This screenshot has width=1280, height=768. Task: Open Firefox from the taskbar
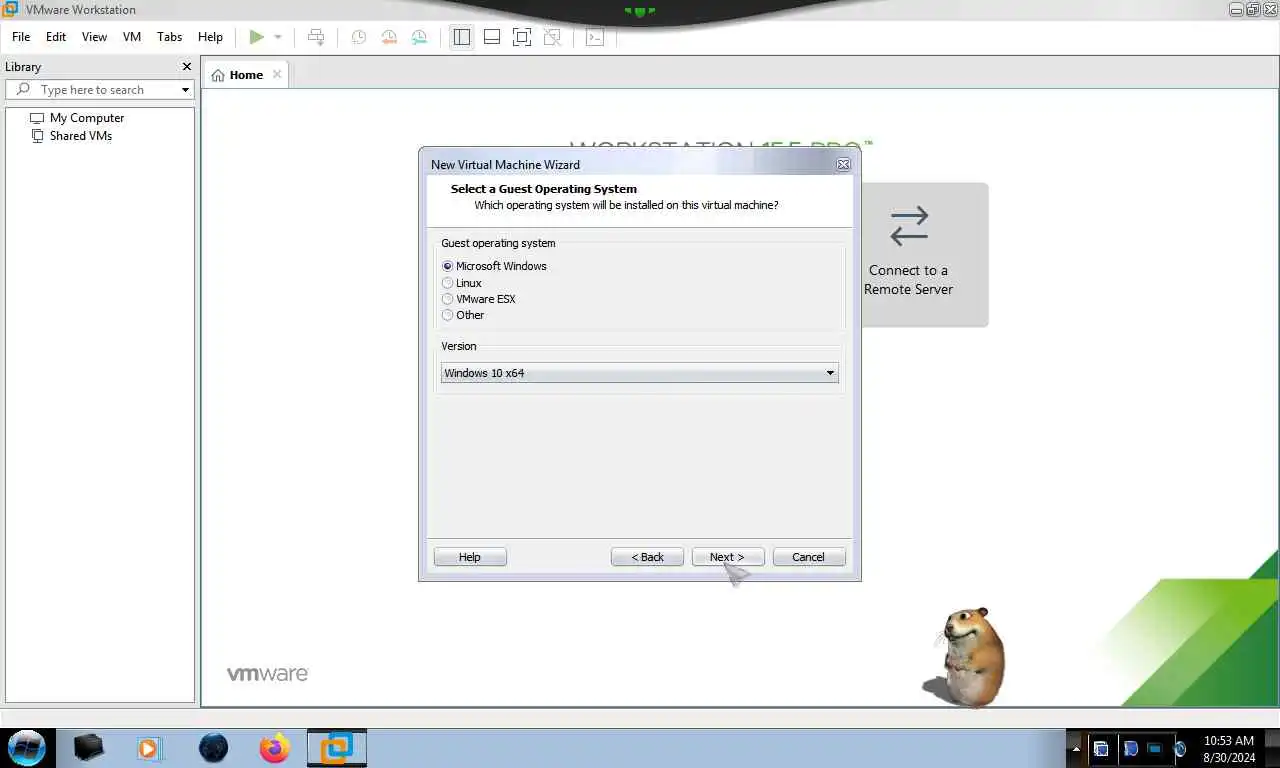coord(274,747)
